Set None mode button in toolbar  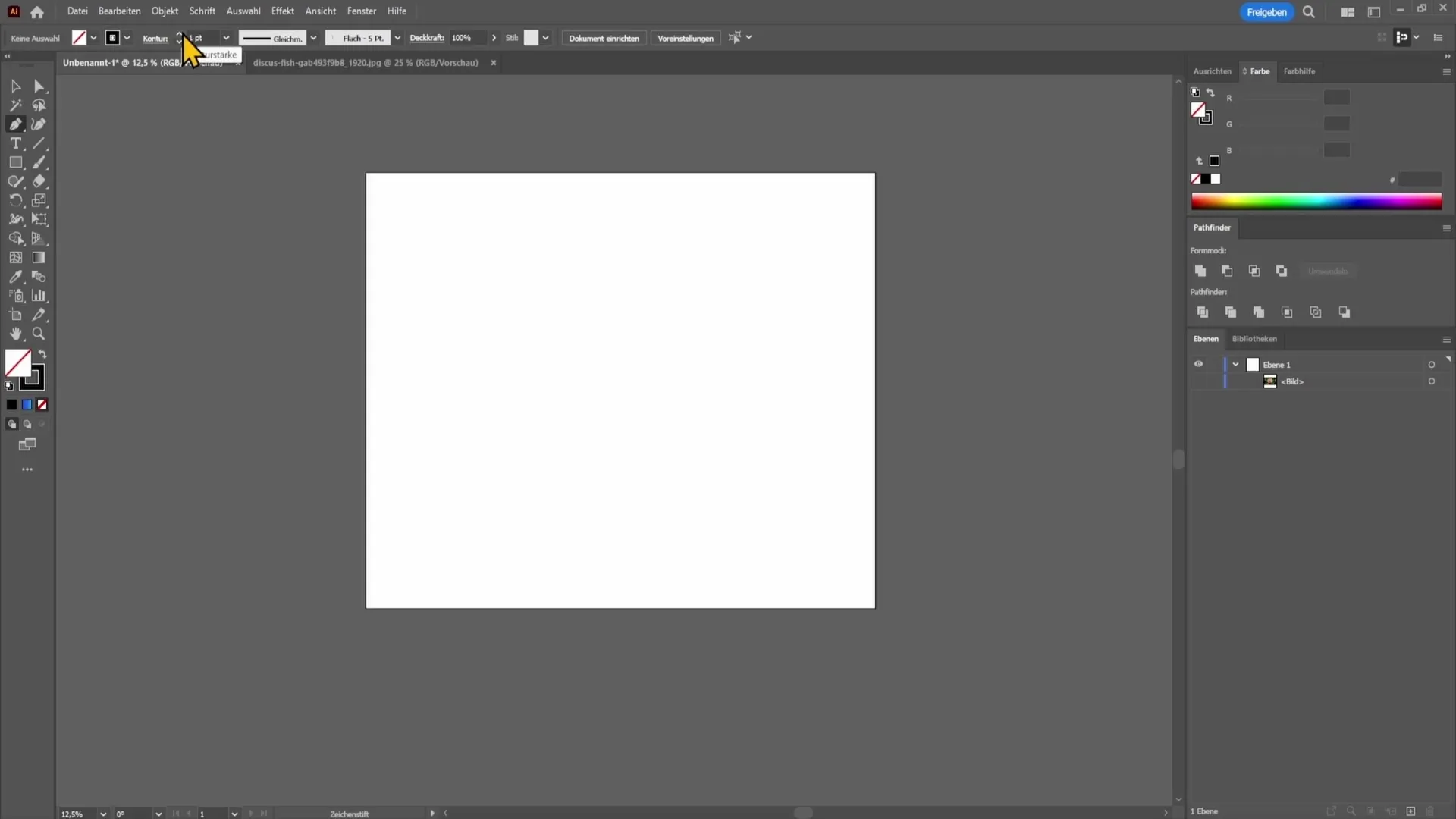(42, 405)
